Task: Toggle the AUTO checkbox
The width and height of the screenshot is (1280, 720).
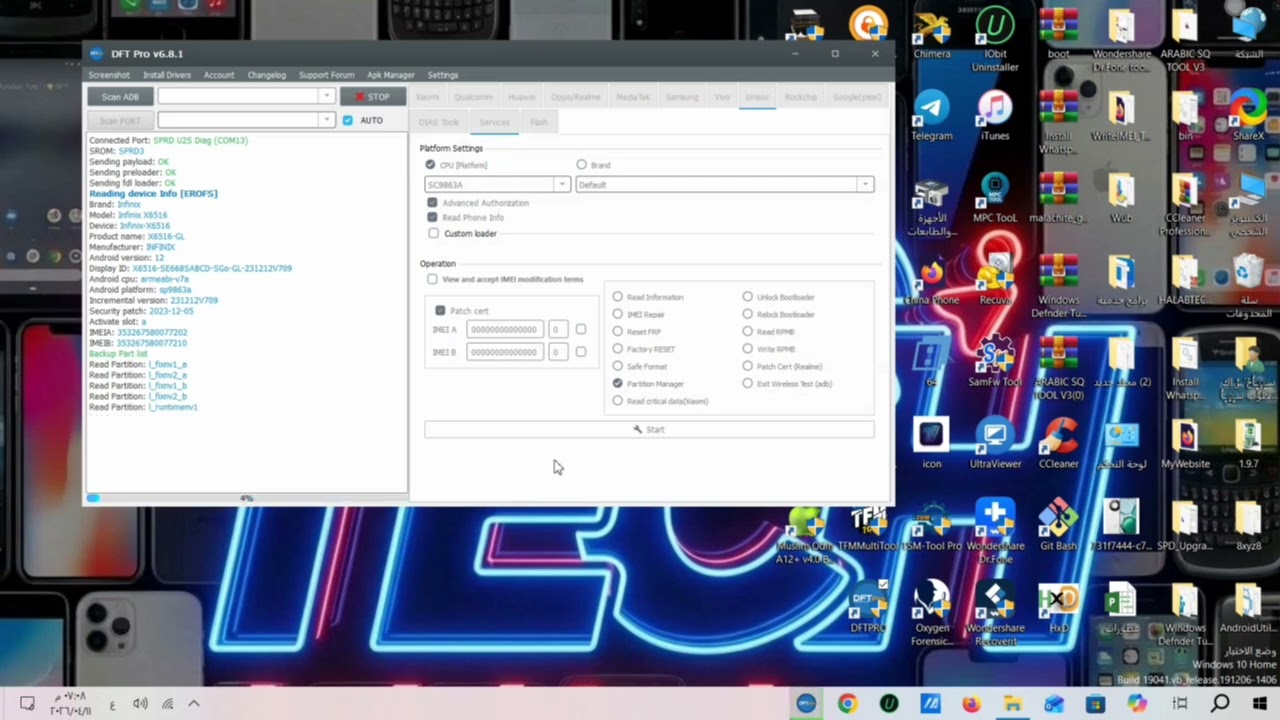Action: [x=348, y=120]
